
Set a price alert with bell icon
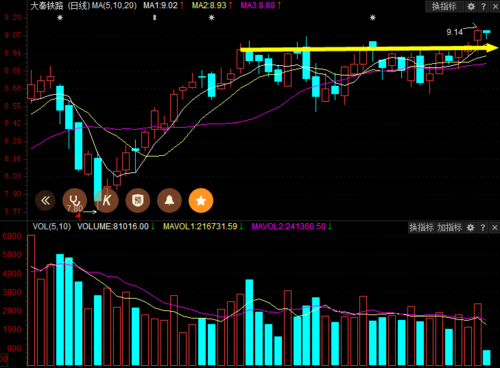[x=169, y=200]
